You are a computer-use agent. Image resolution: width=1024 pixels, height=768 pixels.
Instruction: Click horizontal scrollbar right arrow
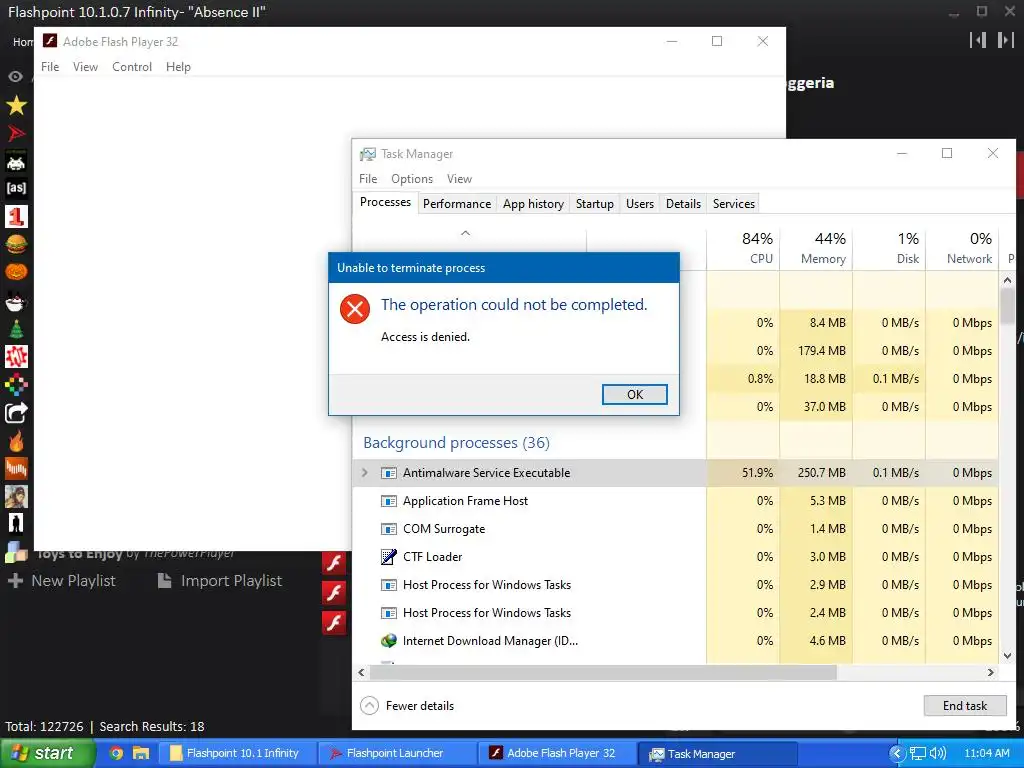coord(991,672)
